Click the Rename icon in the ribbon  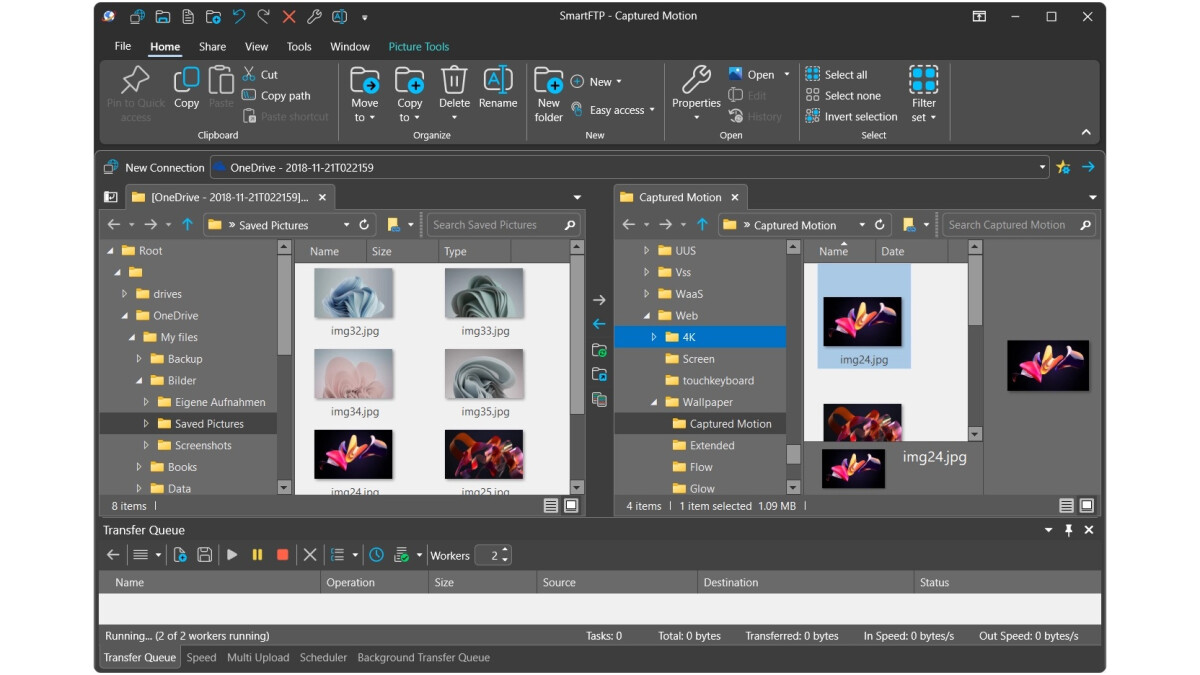tap(498, 80)
